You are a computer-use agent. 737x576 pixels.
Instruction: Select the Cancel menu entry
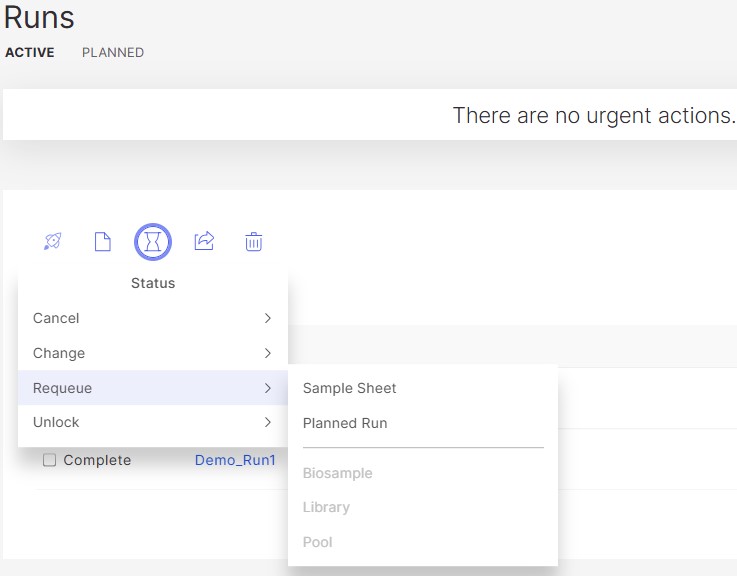tap(56, 318)
